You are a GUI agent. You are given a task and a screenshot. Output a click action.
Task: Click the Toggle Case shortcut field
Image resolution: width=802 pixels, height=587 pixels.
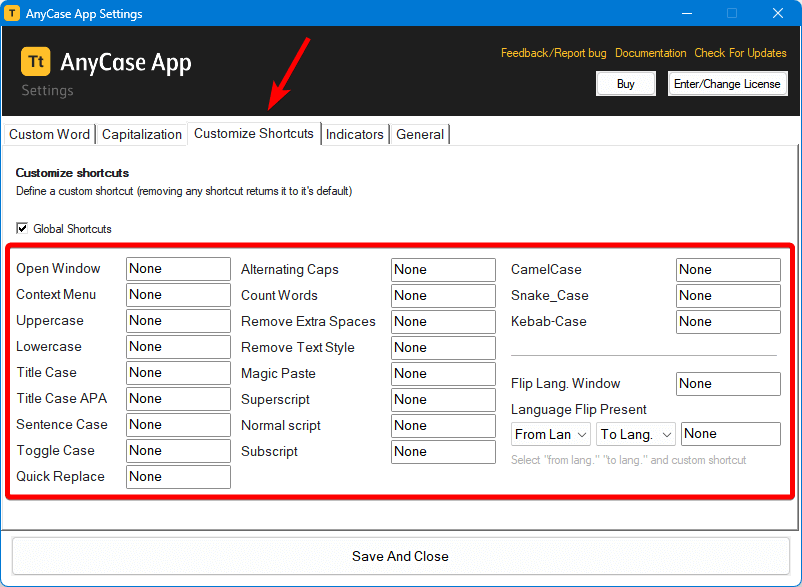178,451
